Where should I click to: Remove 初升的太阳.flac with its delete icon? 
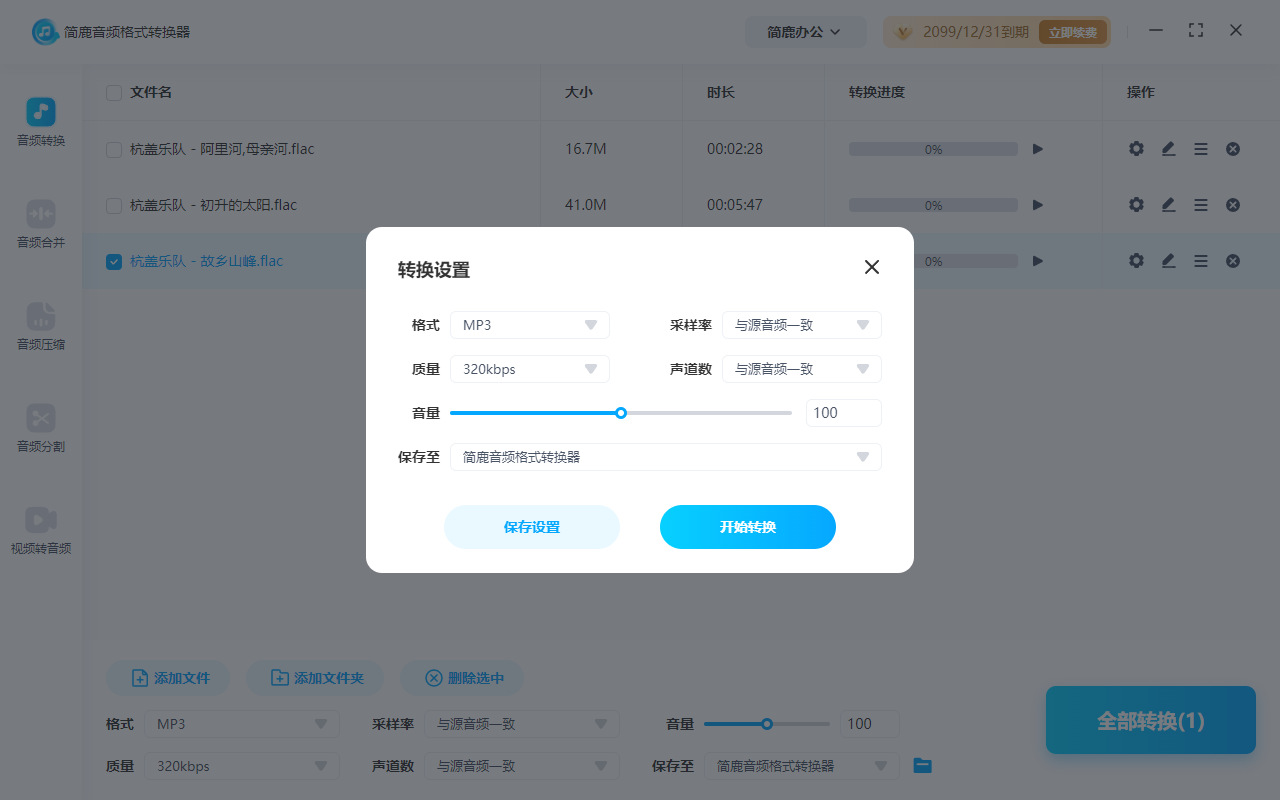tap(1232, 204)
